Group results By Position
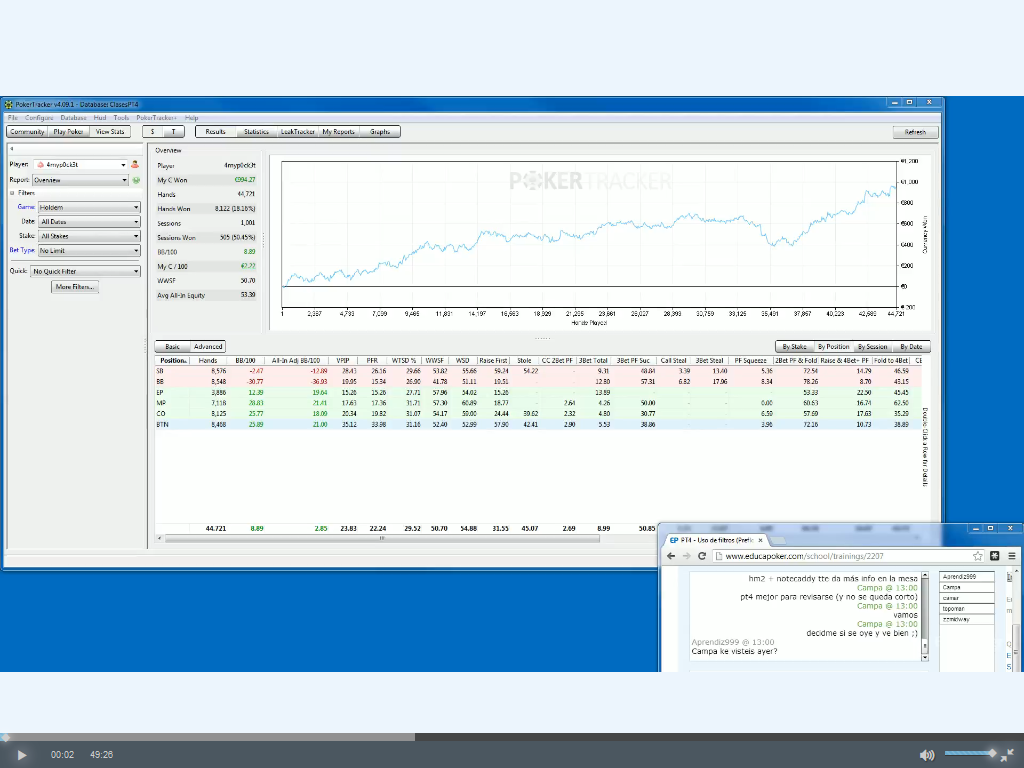The image size is (1024, 768). [x=834, y=347]
